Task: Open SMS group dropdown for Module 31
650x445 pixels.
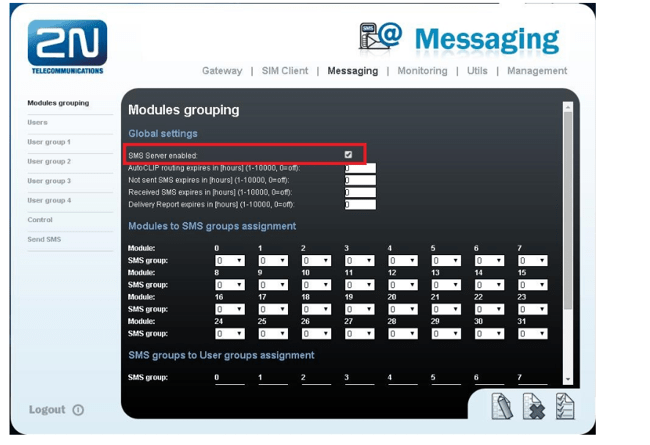Action: [533, 334]
